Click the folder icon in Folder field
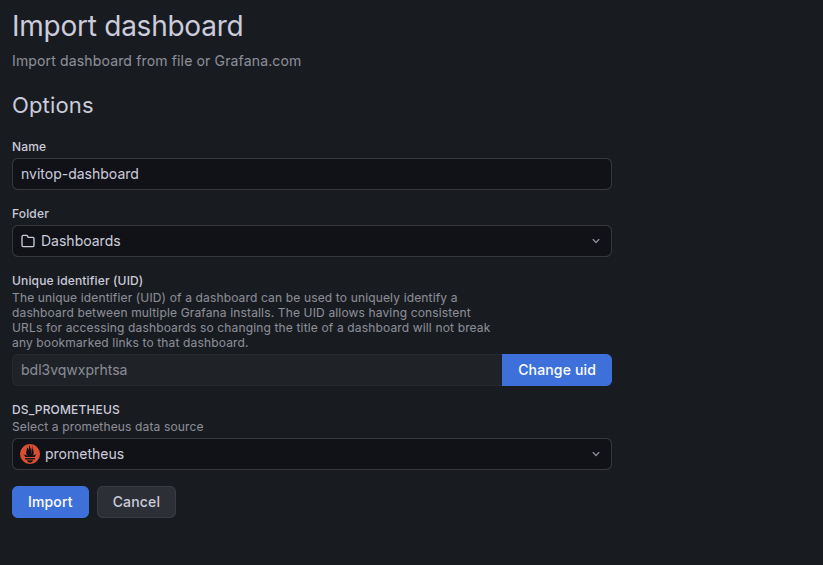The height and width of the screenshot is (565, 823). point(28,241)
